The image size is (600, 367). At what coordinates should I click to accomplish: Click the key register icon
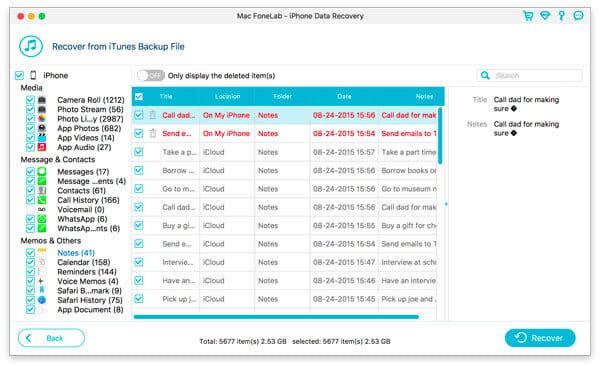coord(561,16)
